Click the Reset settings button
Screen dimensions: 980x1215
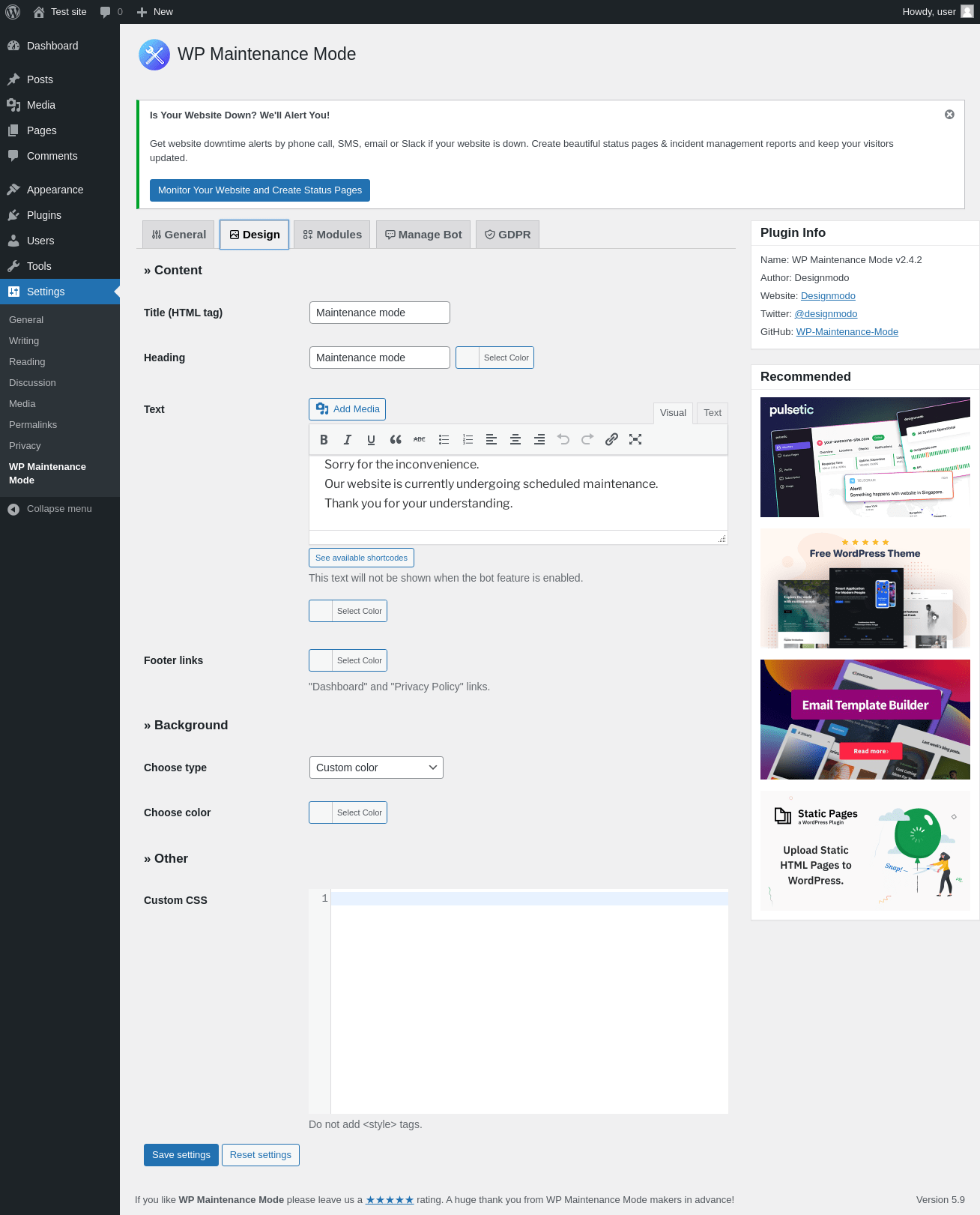pos(261,1155)
